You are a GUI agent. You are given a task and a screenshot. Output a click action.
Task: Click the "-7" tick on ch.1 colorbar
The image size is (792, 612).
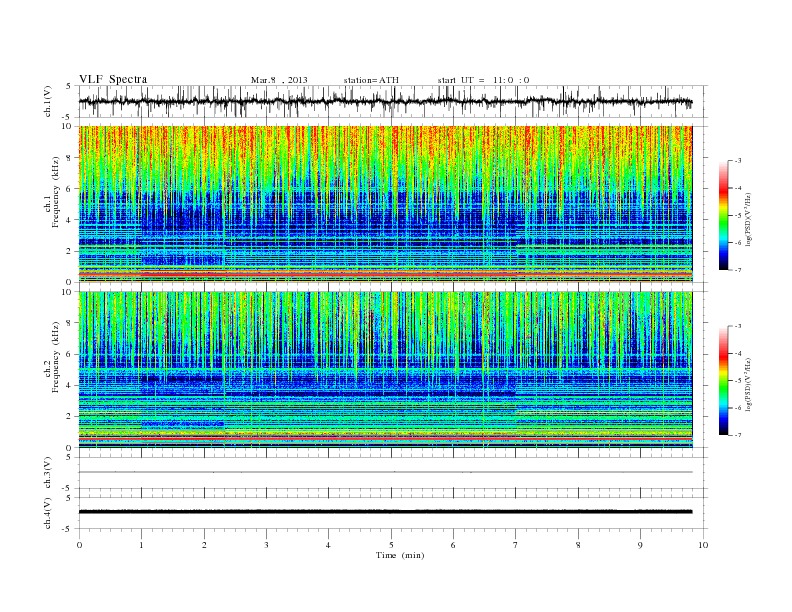pos(737,270)
